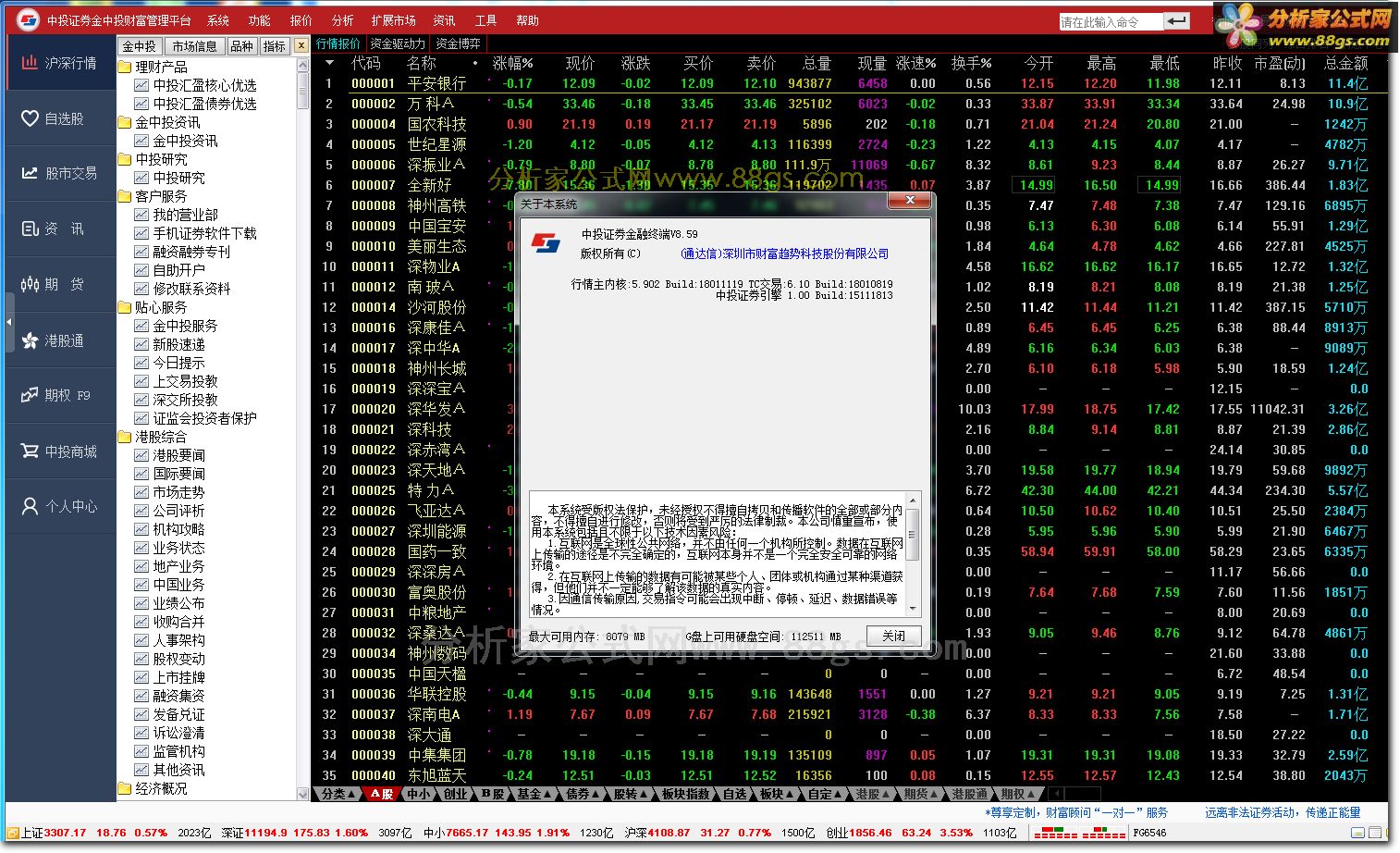Open the 扩展市场 menu
This screenshot has height=853, width=1400.
[x=393, y=20]
